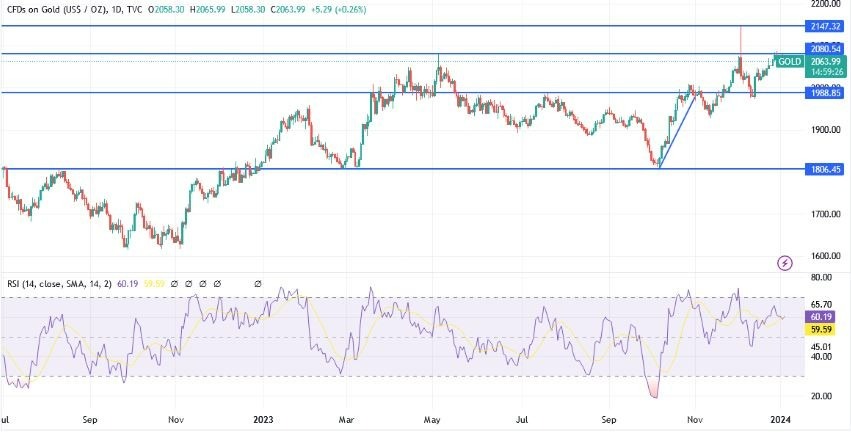Click the high value H2065.99

(x=207, y=9)
